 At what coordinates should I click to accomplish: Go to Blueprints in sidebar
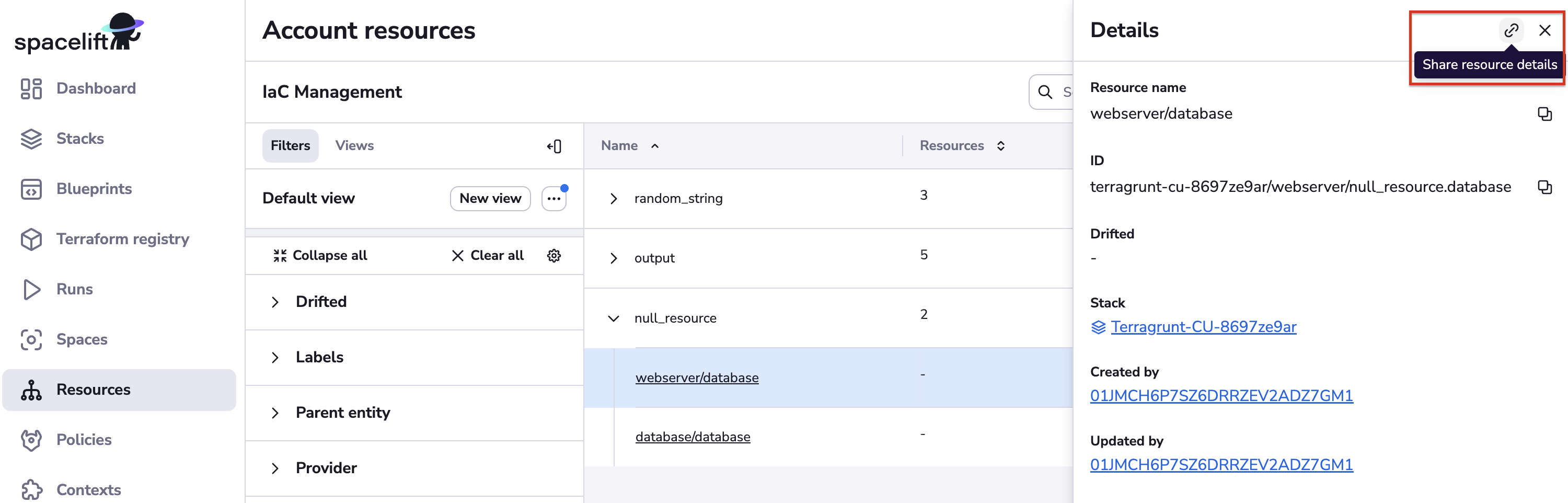click(94, 189)
